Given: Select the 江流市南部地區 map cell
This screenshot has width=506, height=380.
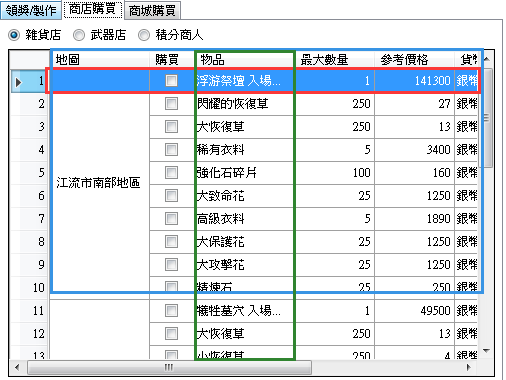Looking at the screenshot, I should (99, 183).
